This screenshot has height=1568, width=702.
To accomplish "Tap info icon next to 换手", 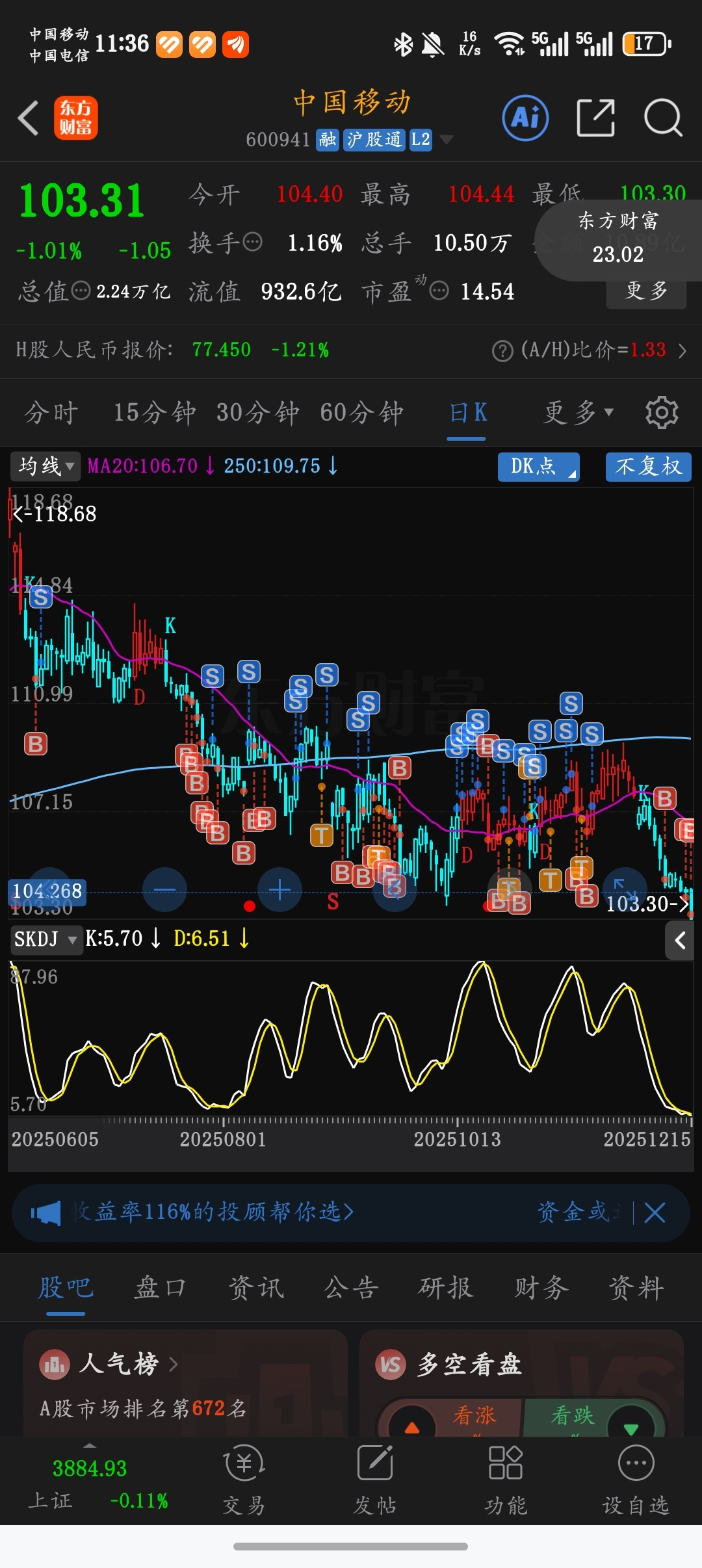I will click(x=252, y=242).
